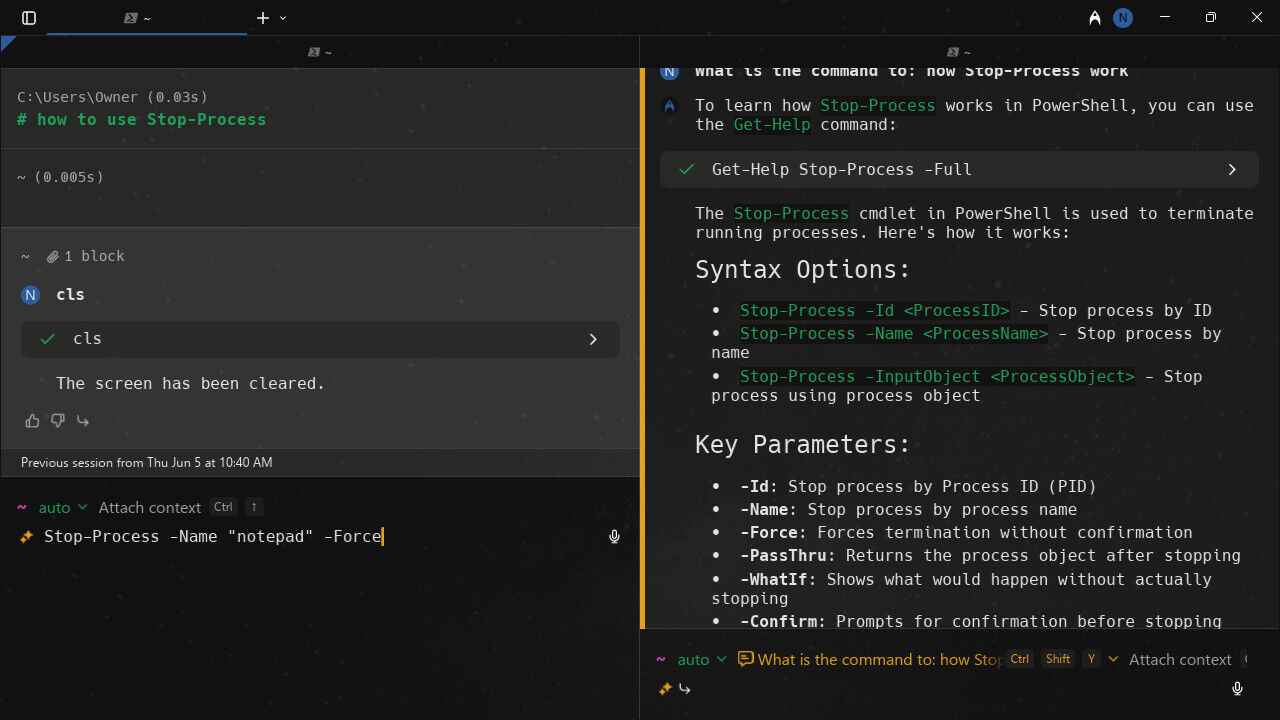Image resolution: width=1280 pixels, height=720 pixels.
Task: Click the follow-up arrow in the right pane input
Action: (x=685, y=689)
